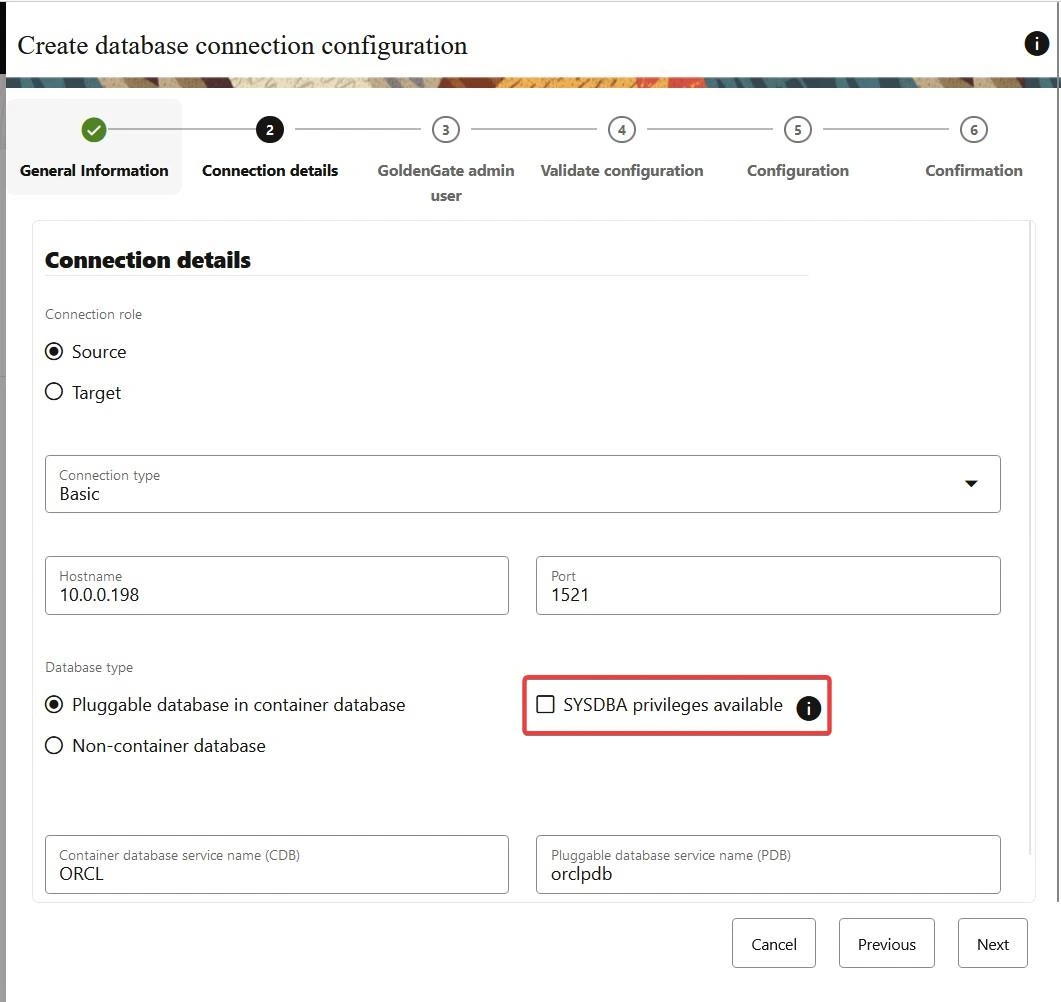Enable SYSDBA privileges available checkbox
The width and height of the screenshot is (1061, 1002).
coord(545,704)
